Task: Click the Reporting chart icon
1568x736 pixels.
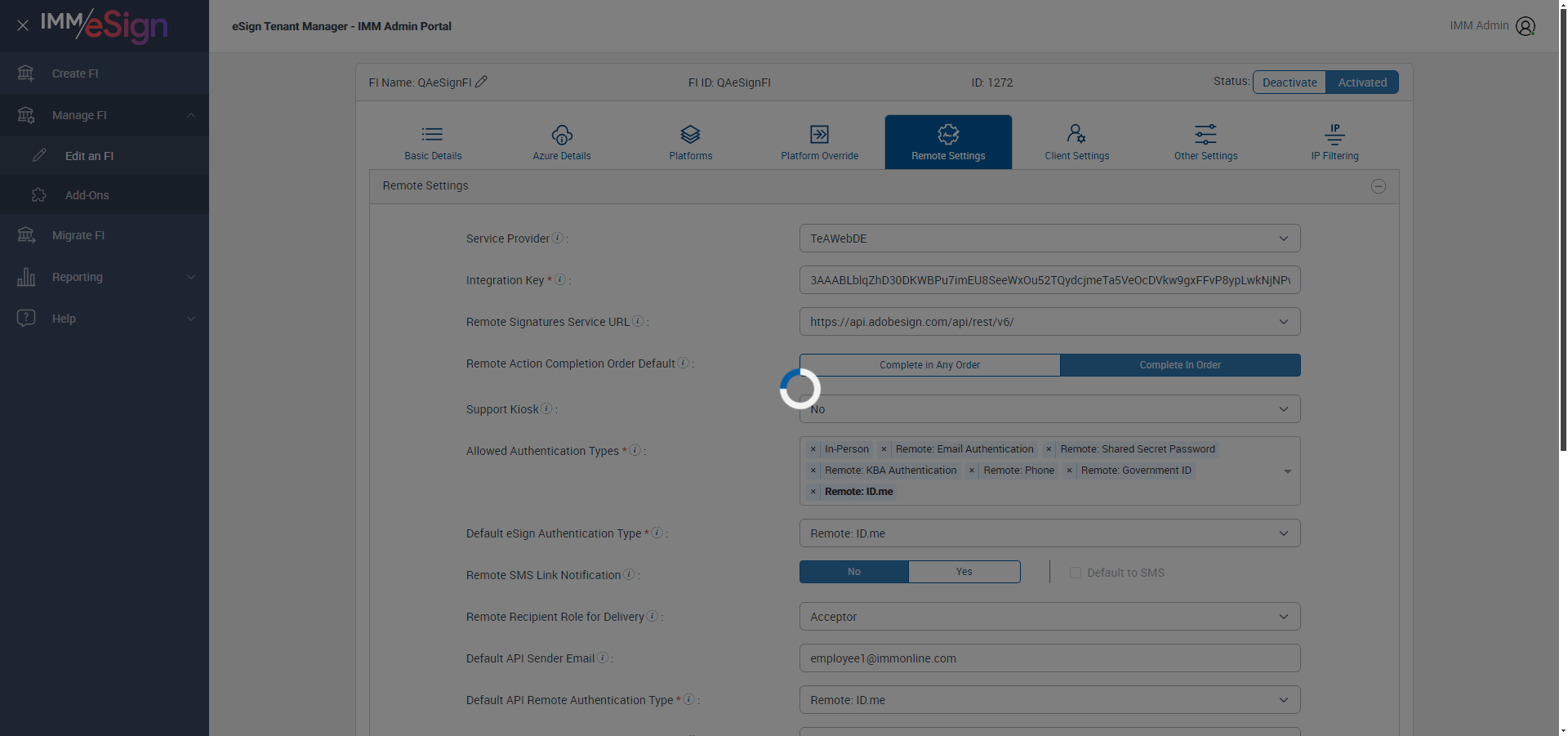Action: 26,277
